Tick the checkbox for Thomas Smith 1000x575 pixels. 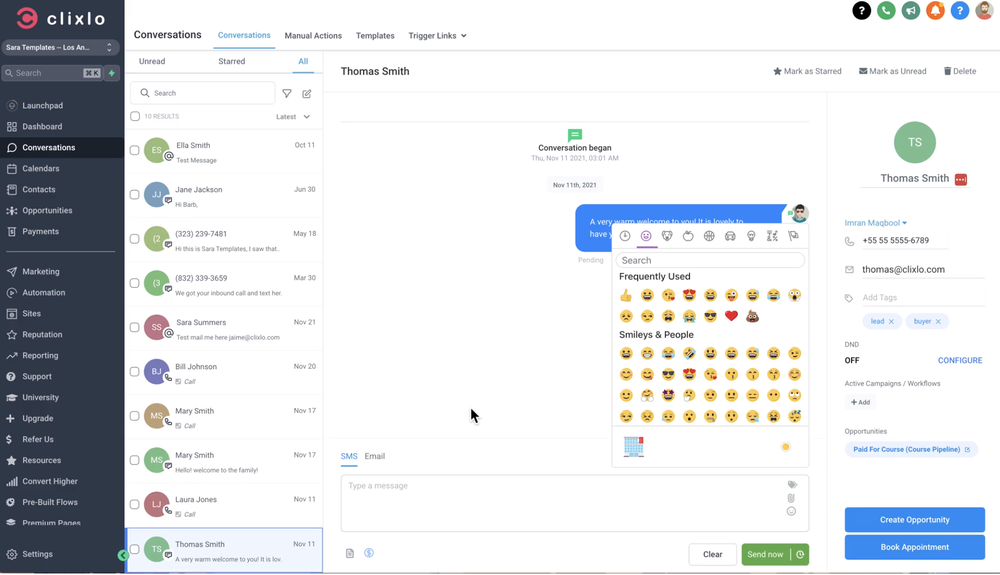tap(135, 549)
